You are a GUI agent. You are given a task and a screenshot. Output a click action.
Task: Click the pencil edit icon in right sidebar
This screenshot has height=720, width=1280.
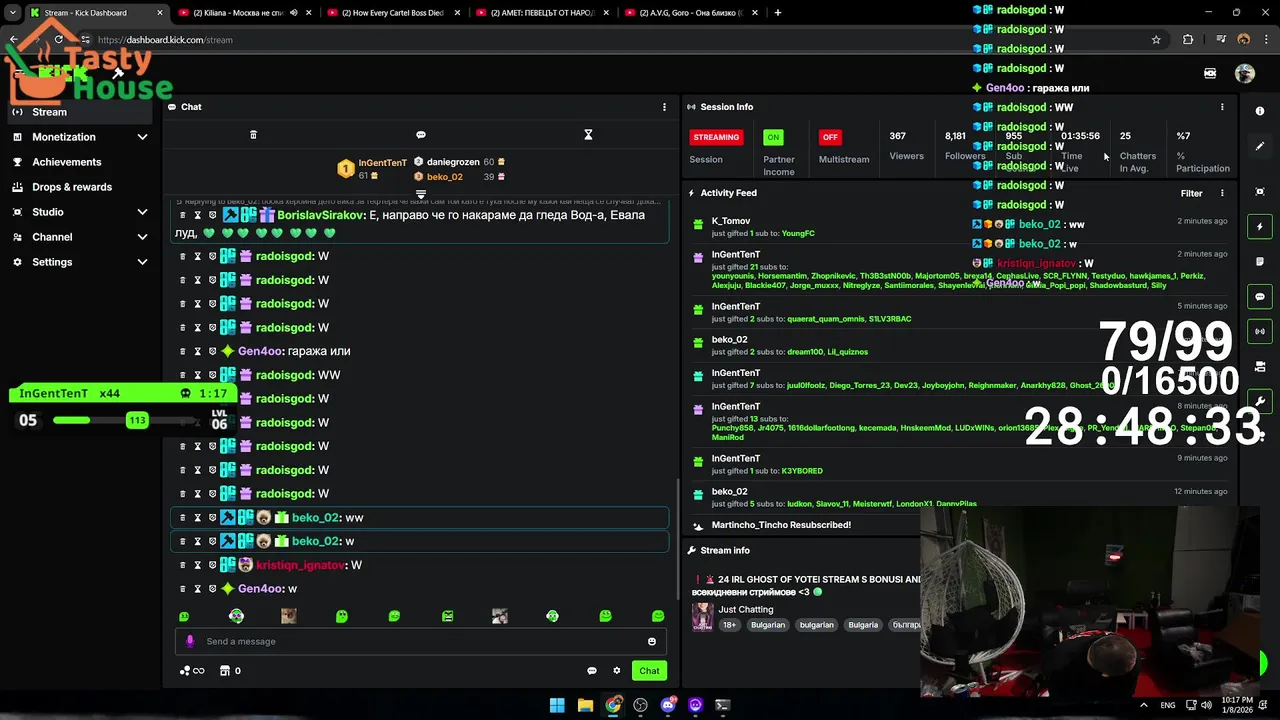click(1260, 146)
